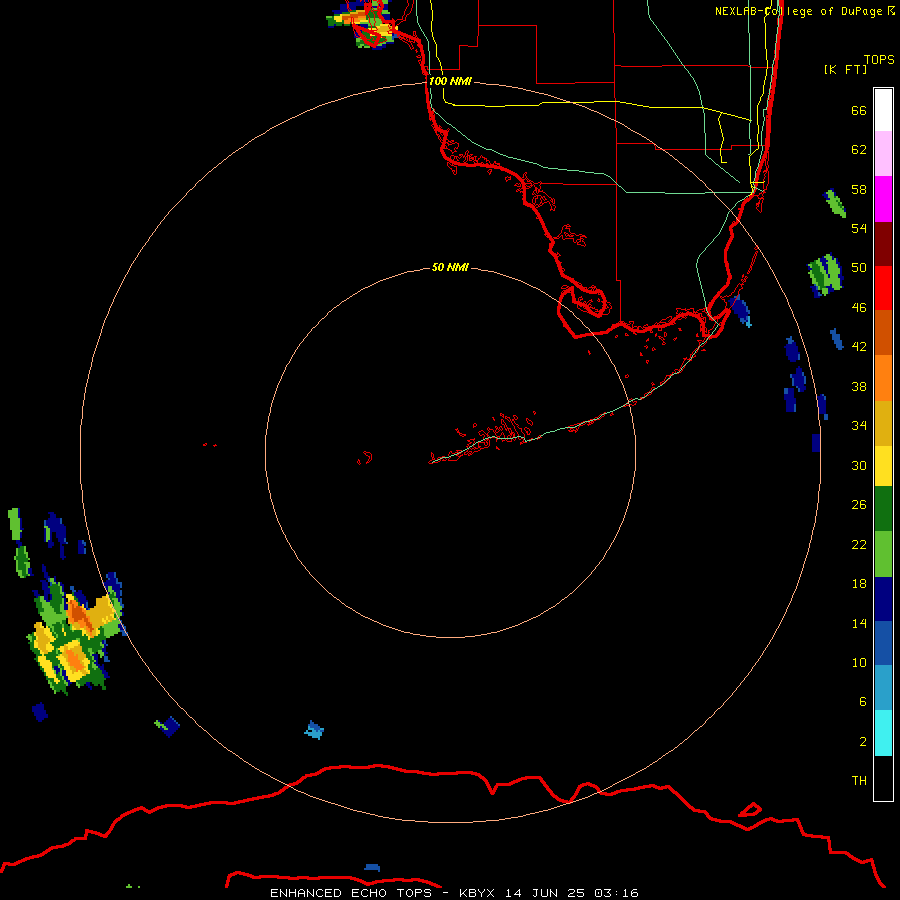This screenshot has width=900, height=900.
Task: Click the cyan legend swatch
Action: pyautogui.click(x=883, y=733)
